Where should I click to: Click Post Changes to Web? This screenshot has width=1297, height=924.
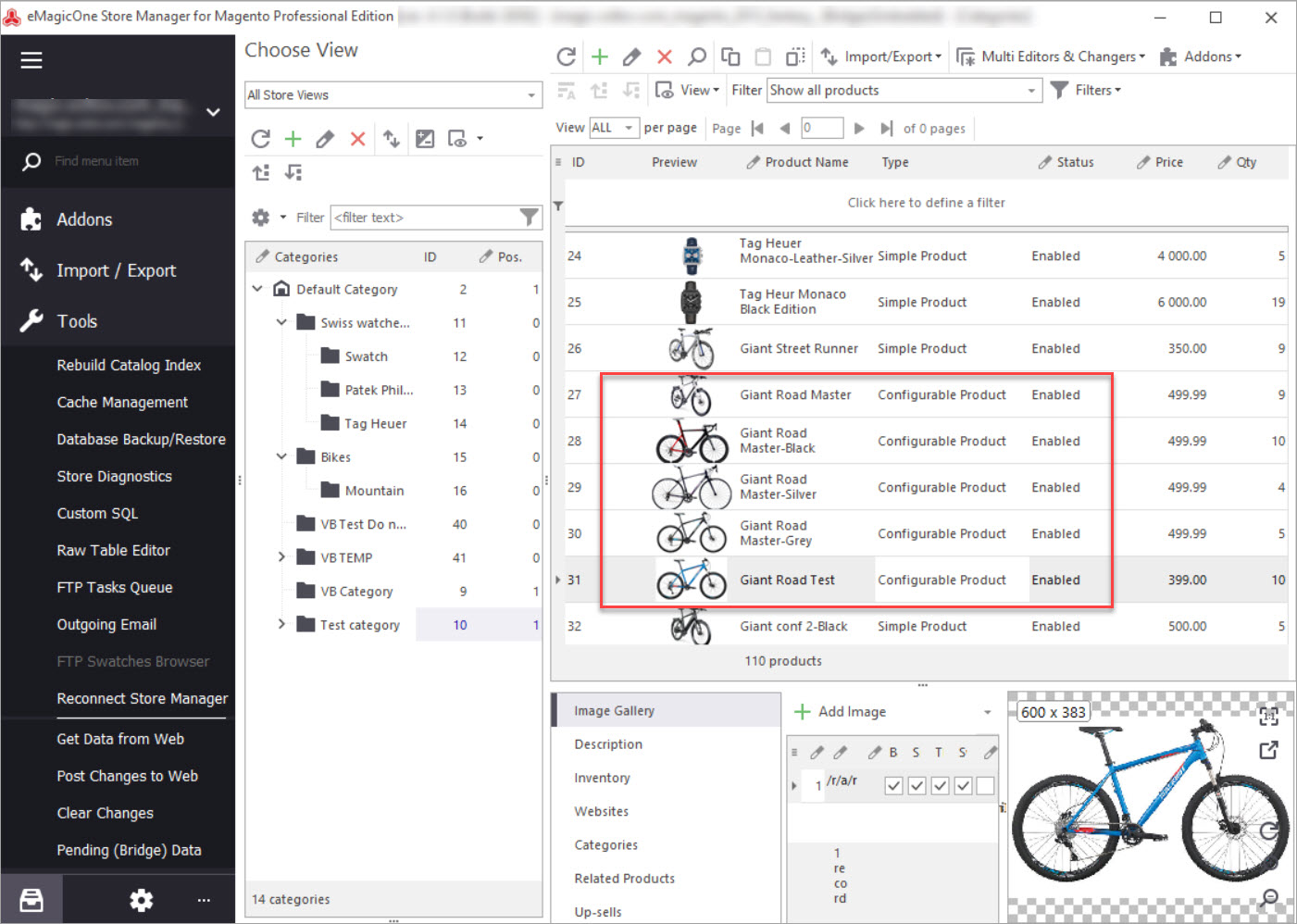[x=127, y=777]
